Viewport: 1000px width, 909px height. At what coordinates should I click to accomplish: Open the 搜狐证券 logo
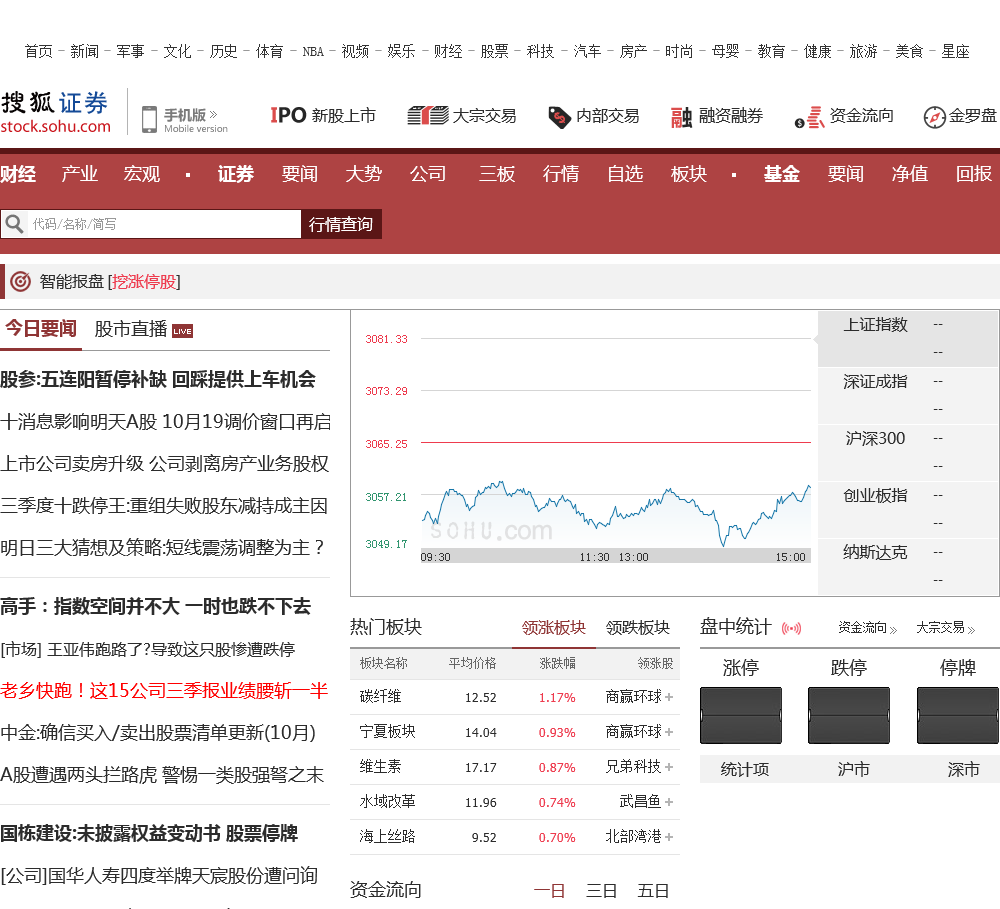(55, 112)
